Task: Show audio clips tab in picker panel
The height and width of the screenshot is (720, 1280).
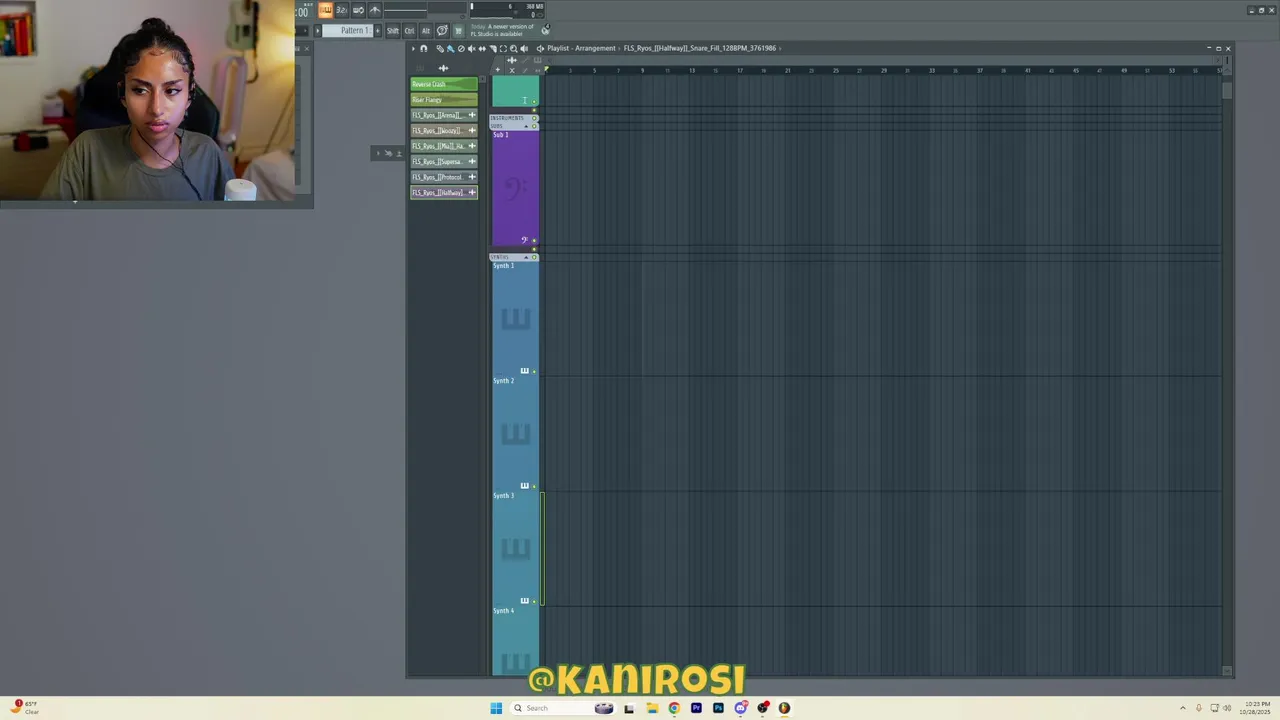Action: coord(443,68)
